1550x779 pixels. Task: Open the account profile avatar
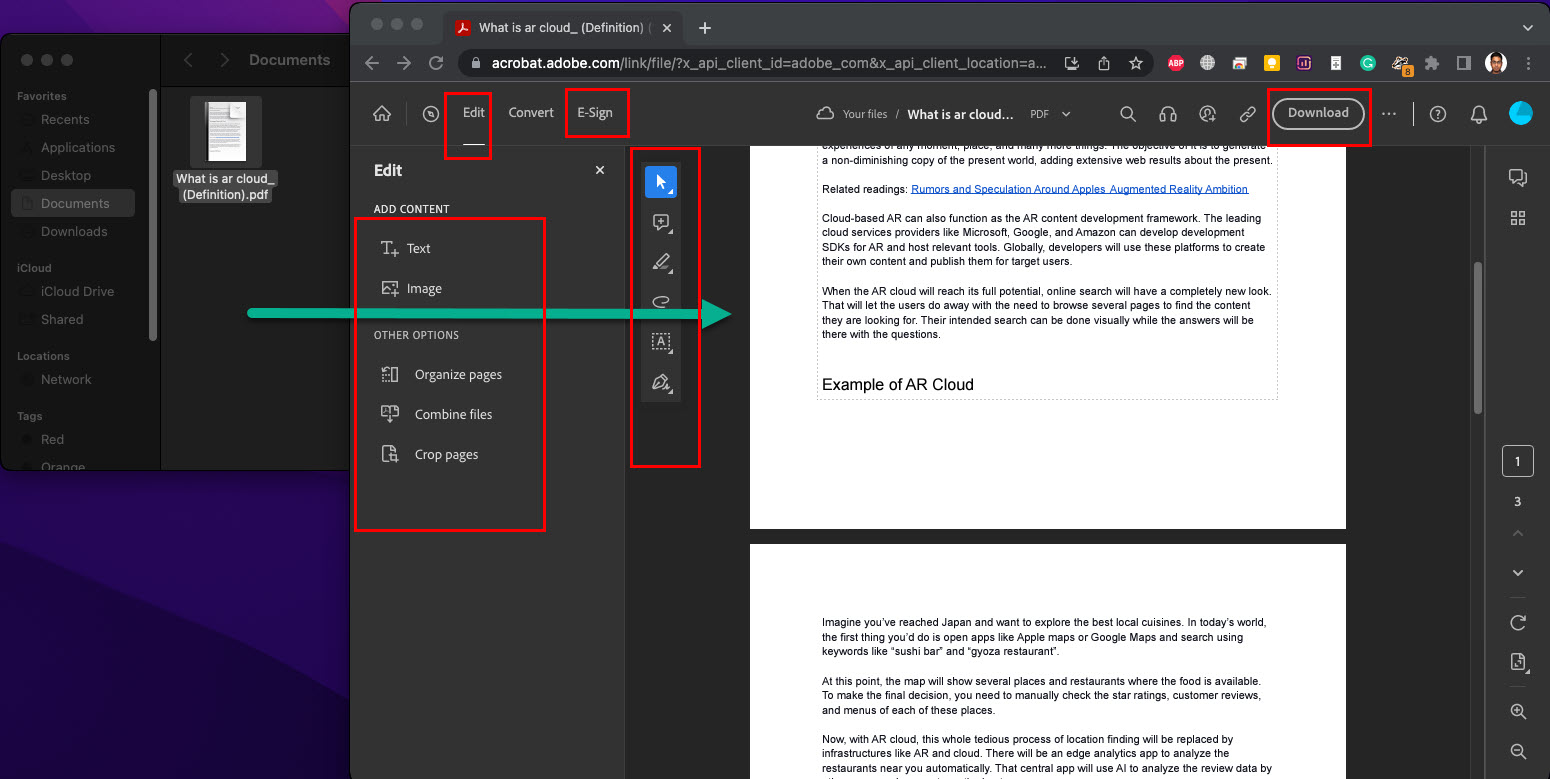(1520, 113)
